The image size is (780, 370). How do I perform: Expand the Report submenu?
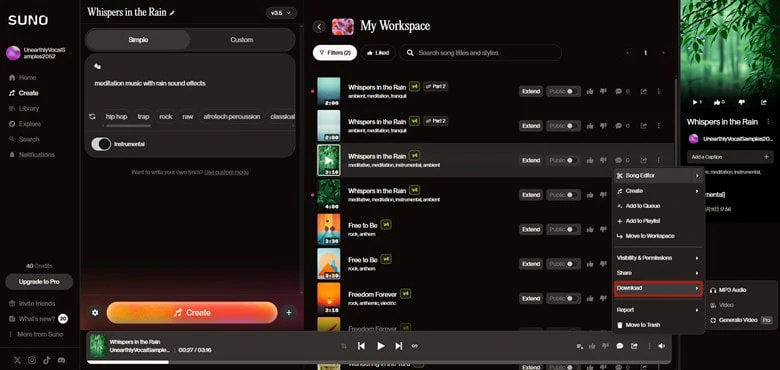[659, 310]
